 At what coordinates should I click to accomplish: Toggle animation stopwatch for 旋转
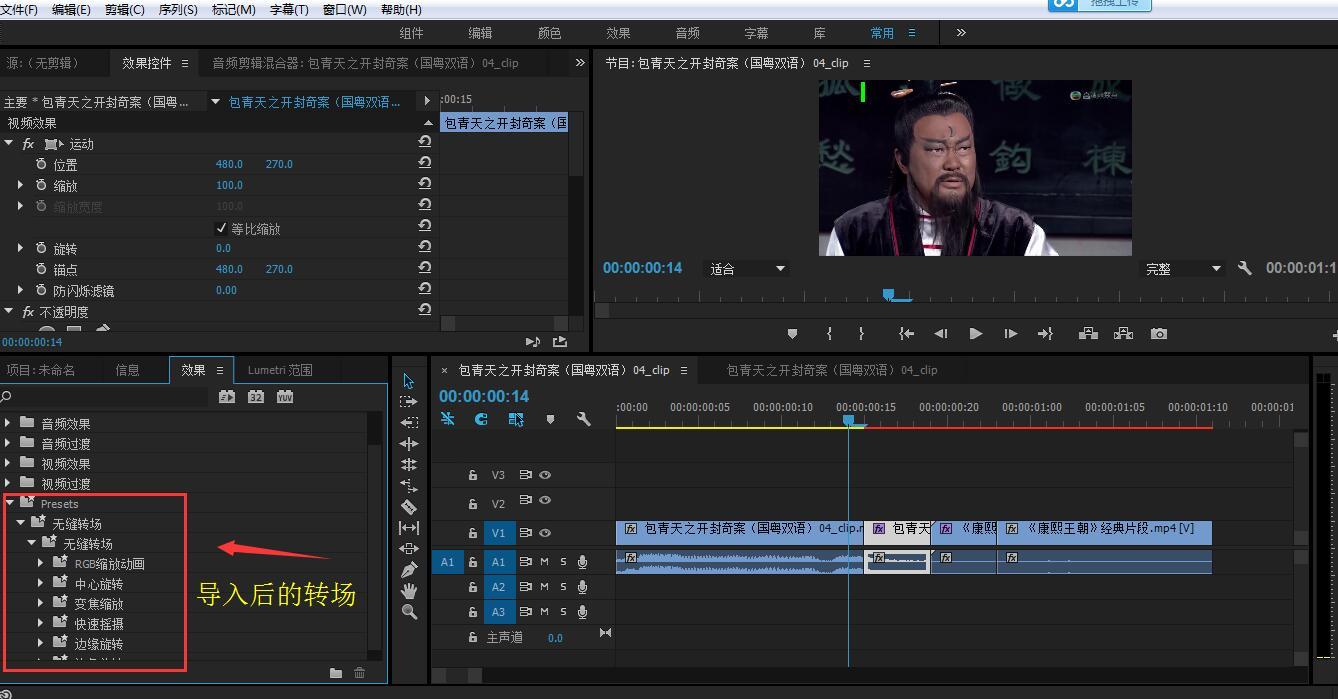pos(41,248)
